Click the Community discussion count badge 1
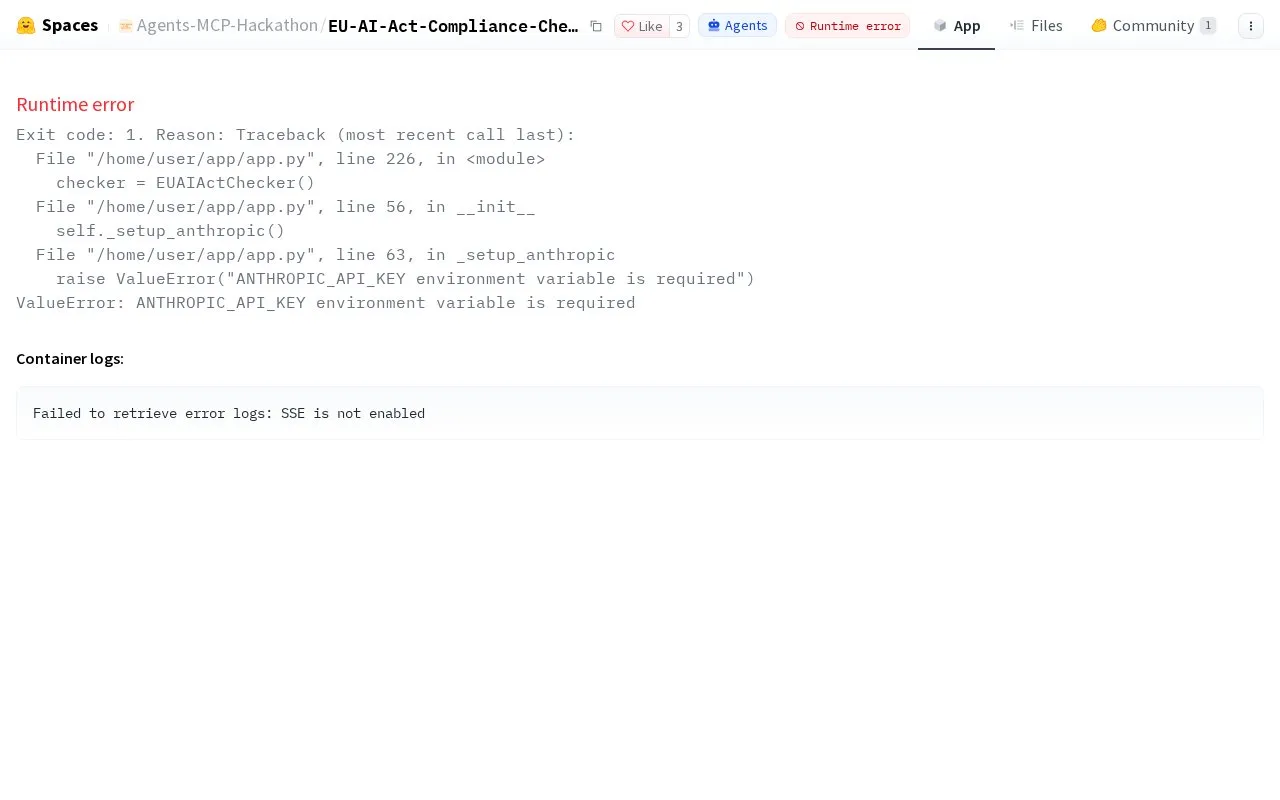Viewport: 1280px width, 800px height. pyautogui.click(x=1208, y=26)
